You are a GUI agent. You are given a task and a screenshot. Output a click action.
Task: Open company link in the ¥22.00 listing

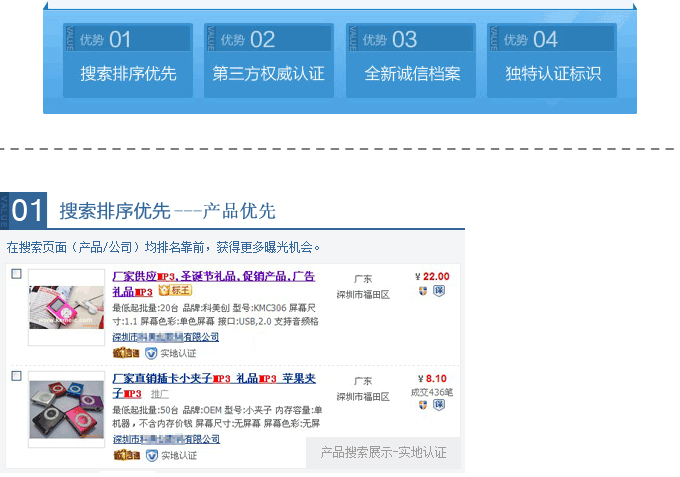166,337
